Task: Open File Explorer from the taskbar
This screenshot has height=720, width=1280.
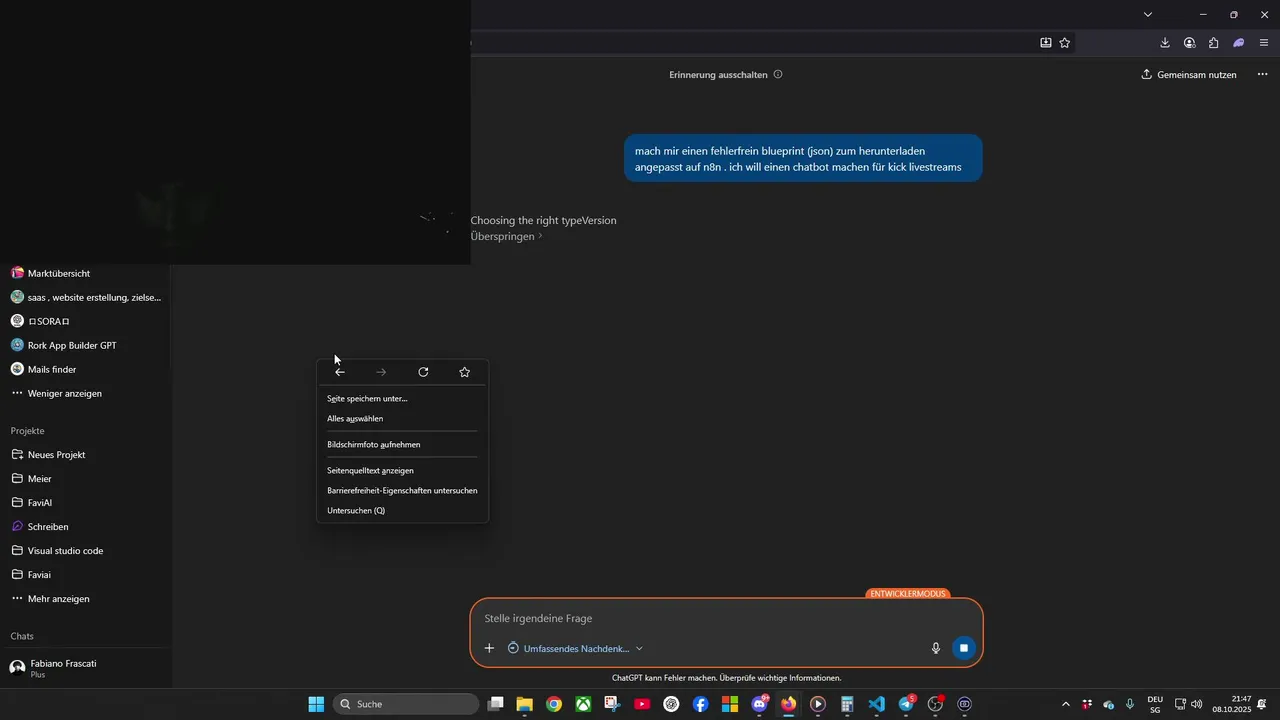Action: tap(524, 704)
